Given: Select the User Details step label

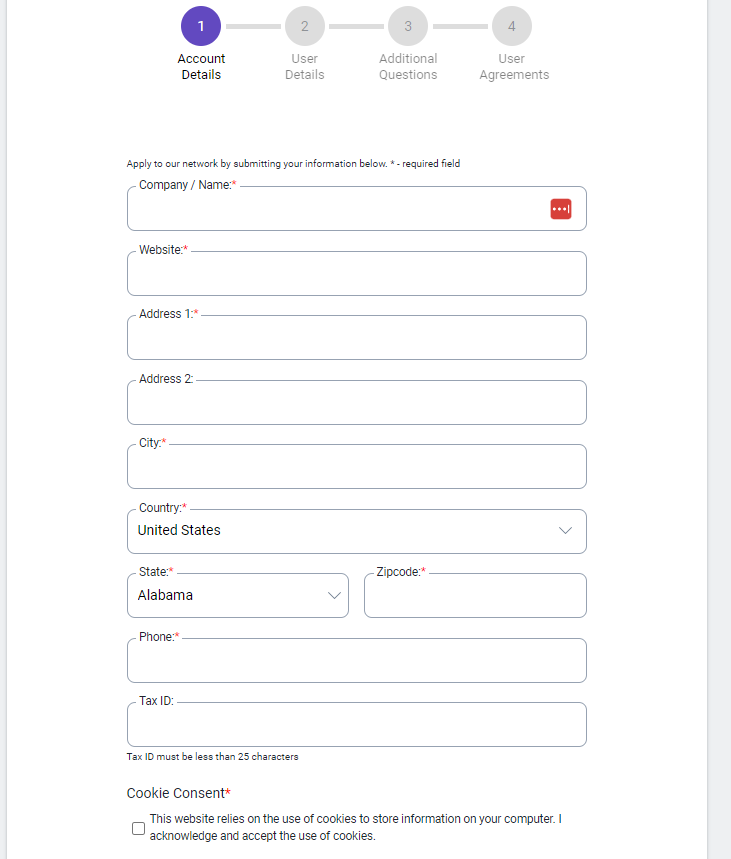Looking at the screenshot, I should click(x=305, y=66).
